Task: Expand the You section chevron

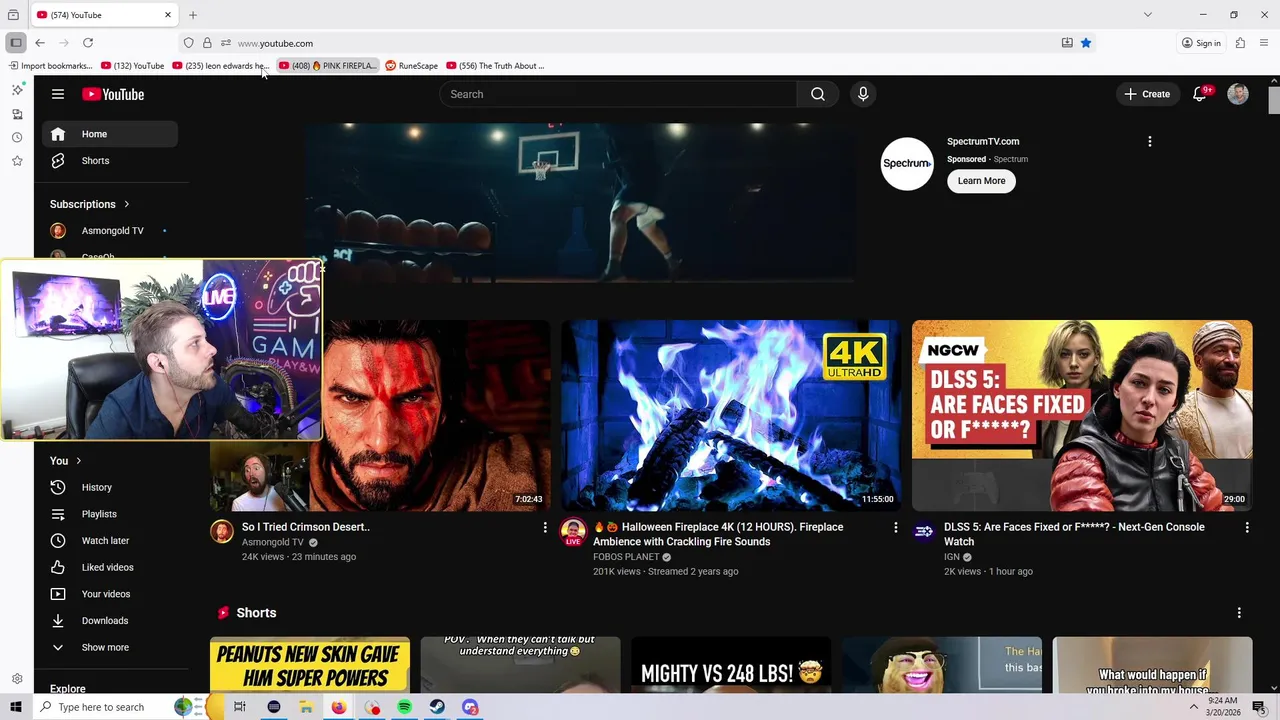Action: pos(78,461)
